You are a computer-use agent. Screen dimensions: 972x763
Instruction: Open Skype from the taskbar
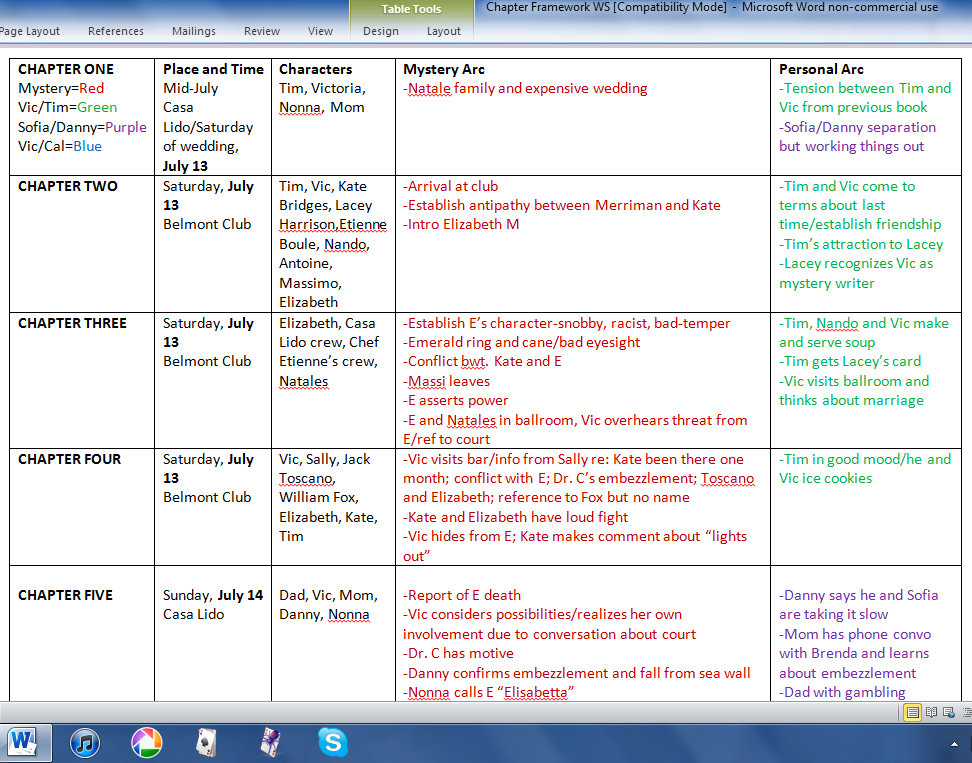point(334,742)
